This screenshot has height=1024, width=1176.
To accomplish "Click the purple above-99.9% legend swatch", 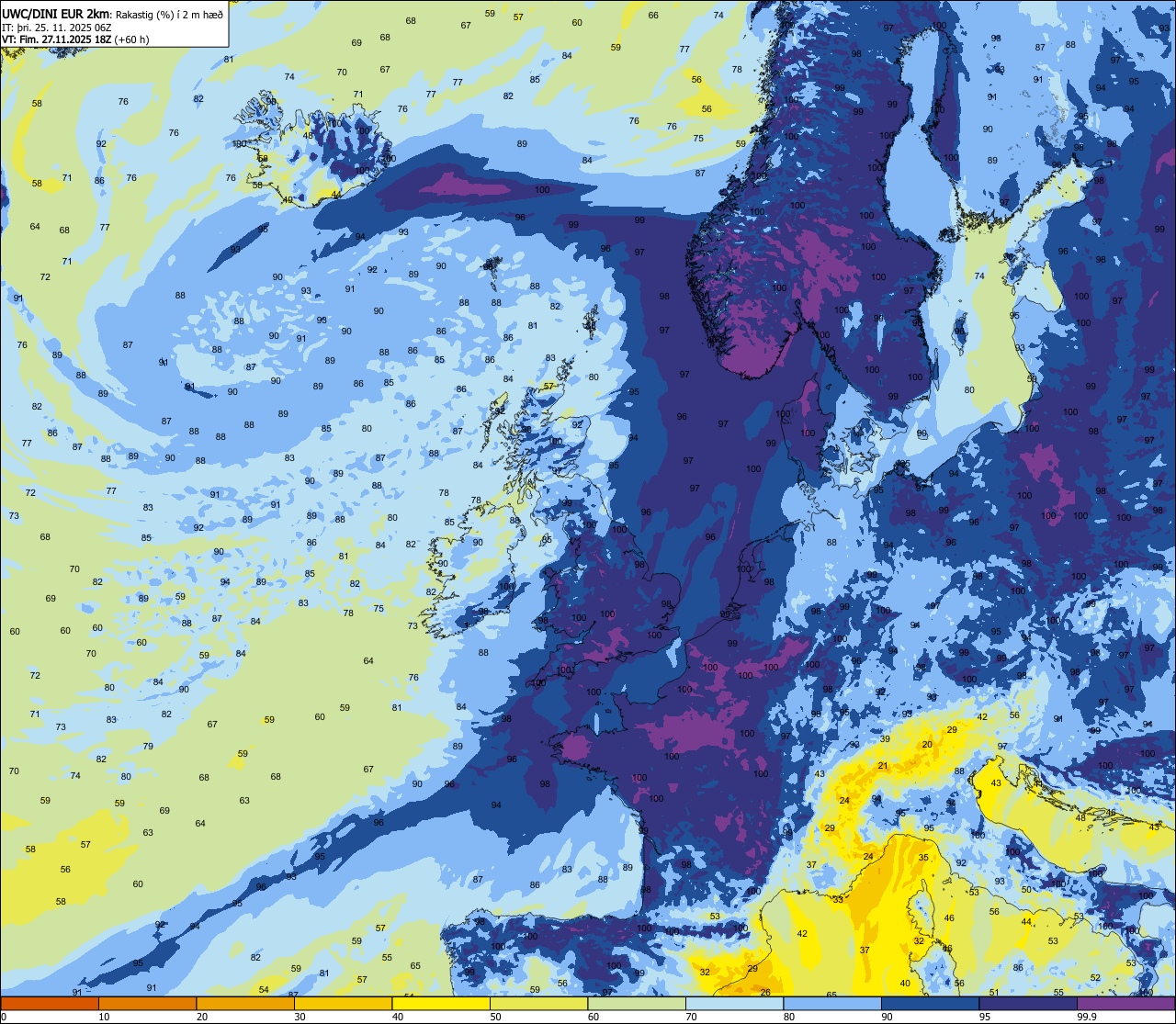I will click(1125, 1004).
